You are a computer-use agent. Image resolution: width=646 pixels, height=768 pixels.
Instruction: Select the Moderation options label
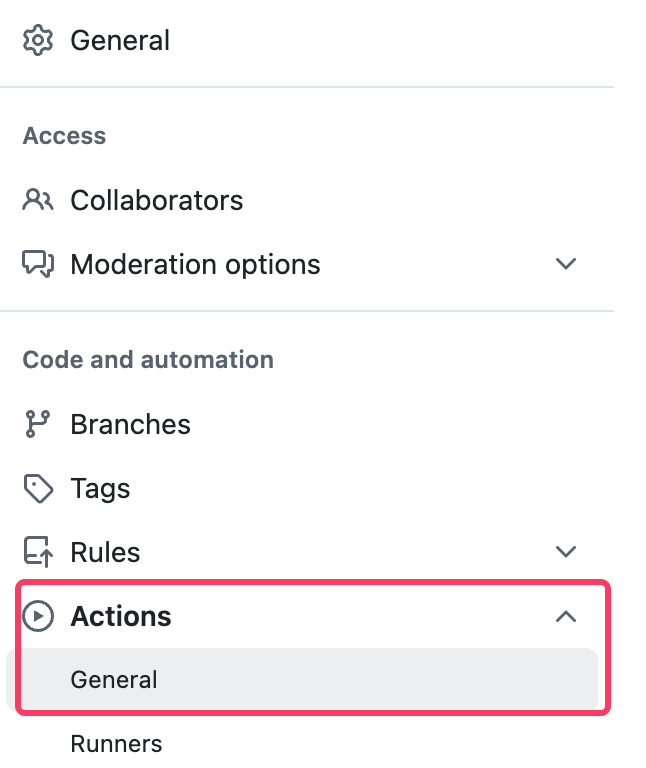click(x=195, y=264)
